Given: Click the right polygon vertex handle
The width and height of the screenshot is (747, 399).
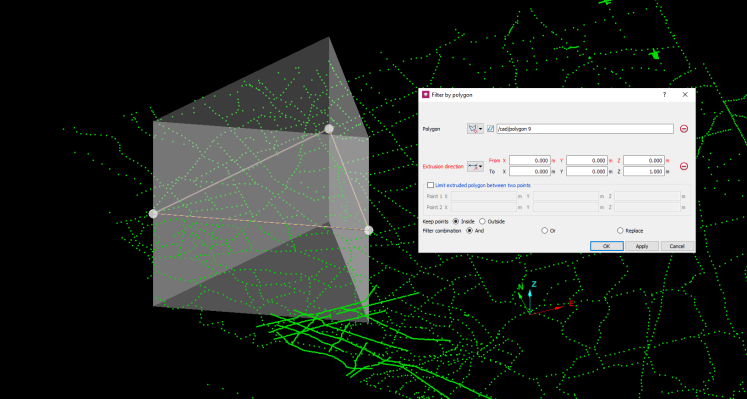Looking at the screenshot, I should (368, 230).
